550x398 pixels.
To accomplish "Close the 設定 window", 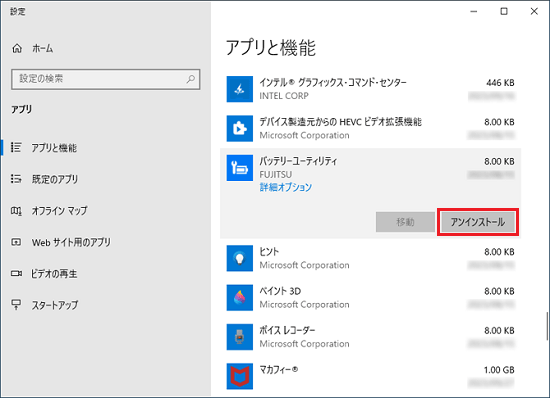I will click(534, 12).
